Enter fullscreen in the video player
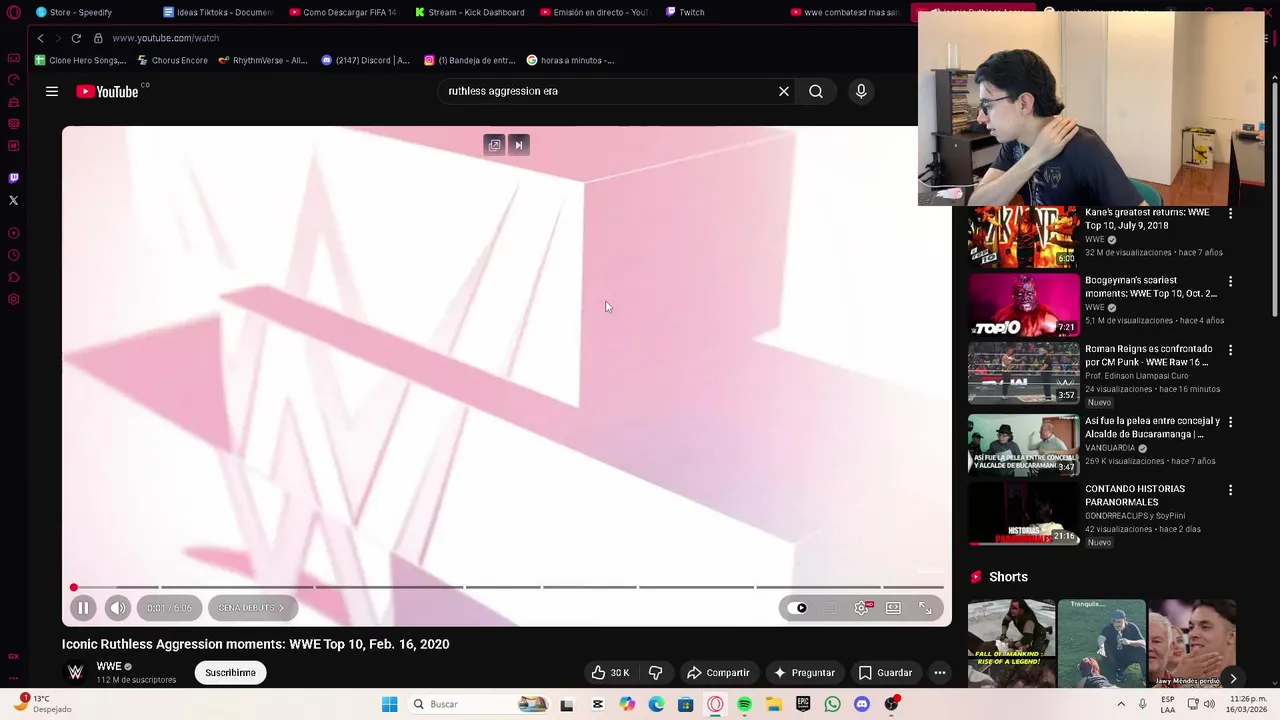Viewport: 1280px width, 720px height. pyautogui.click(x=925, y=608)
